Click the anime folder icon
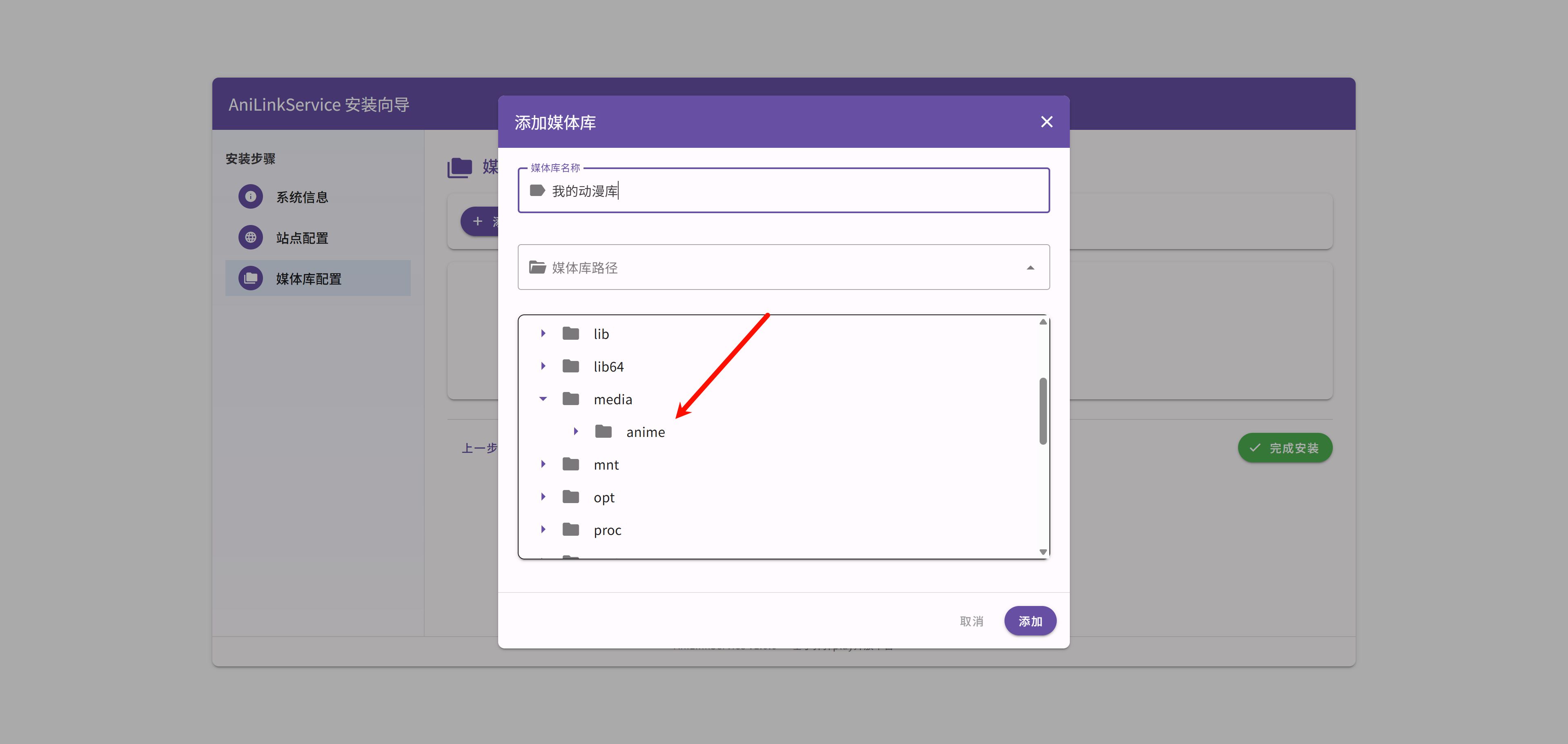 tap(603, 431)
